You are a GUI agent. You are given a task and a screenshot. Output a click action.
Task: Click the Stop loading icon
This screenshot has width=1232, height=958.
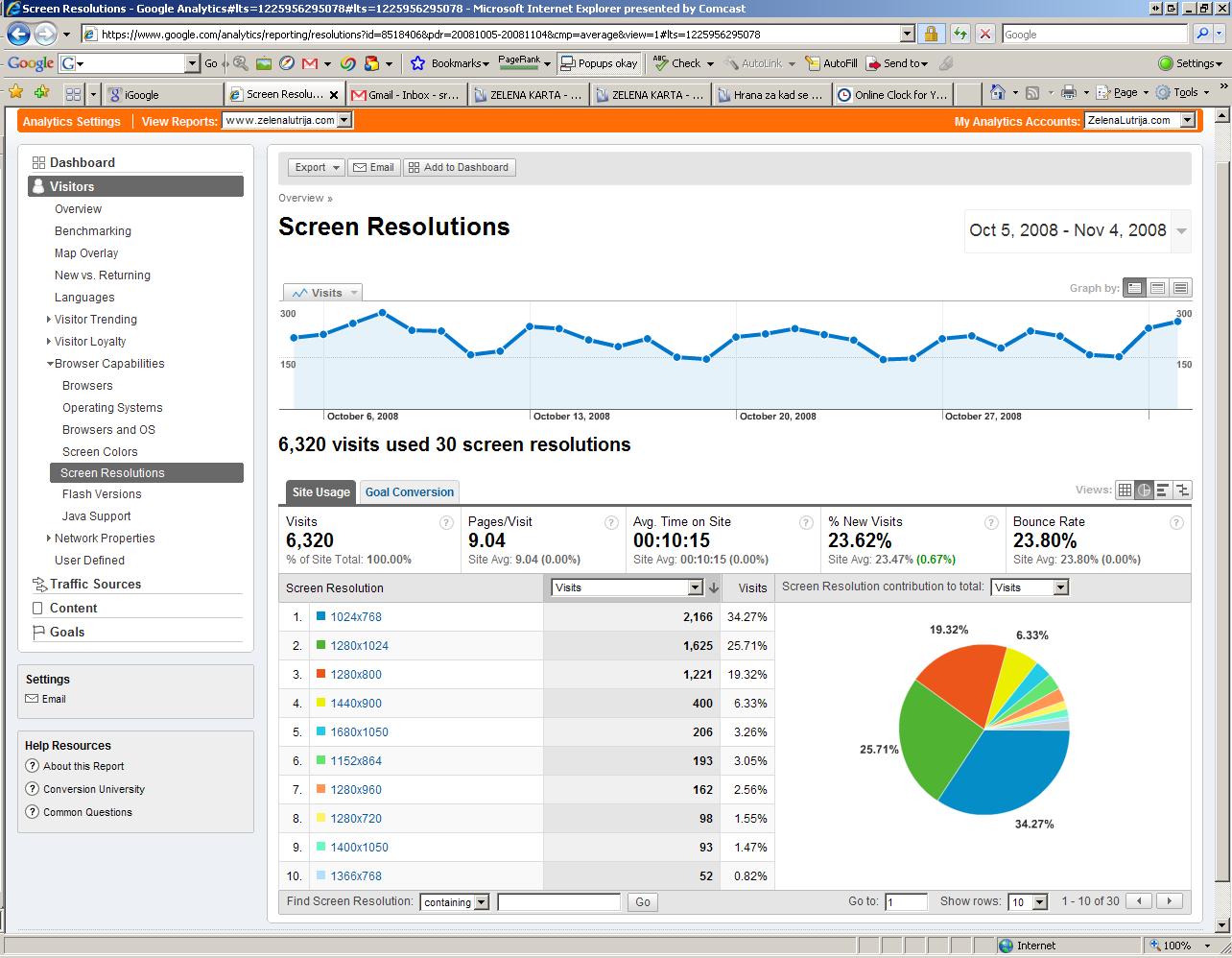pos(985,34)
